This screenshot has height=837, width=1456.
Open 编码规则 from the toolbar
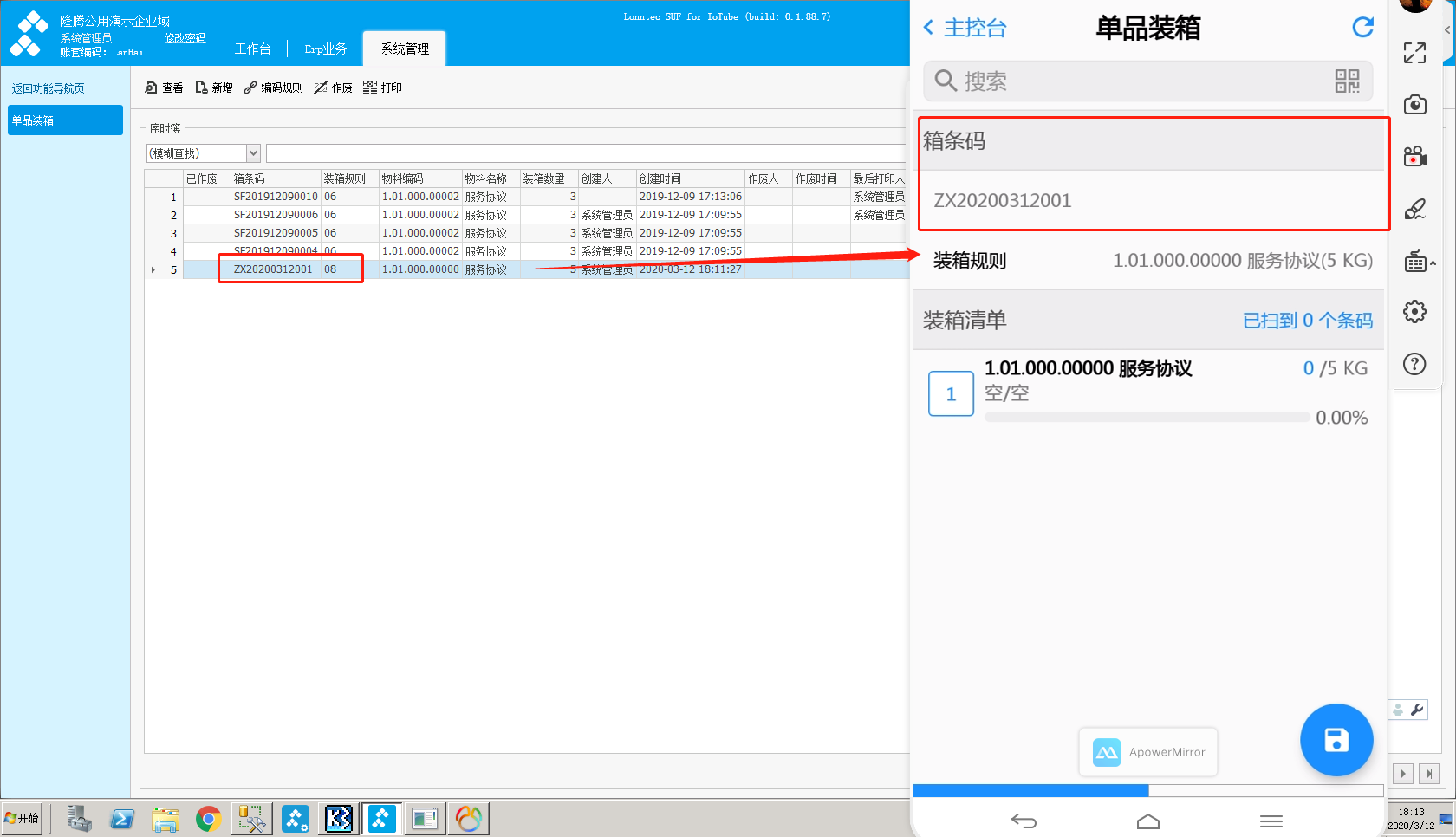pyautogui.click(x=274, y=88)
